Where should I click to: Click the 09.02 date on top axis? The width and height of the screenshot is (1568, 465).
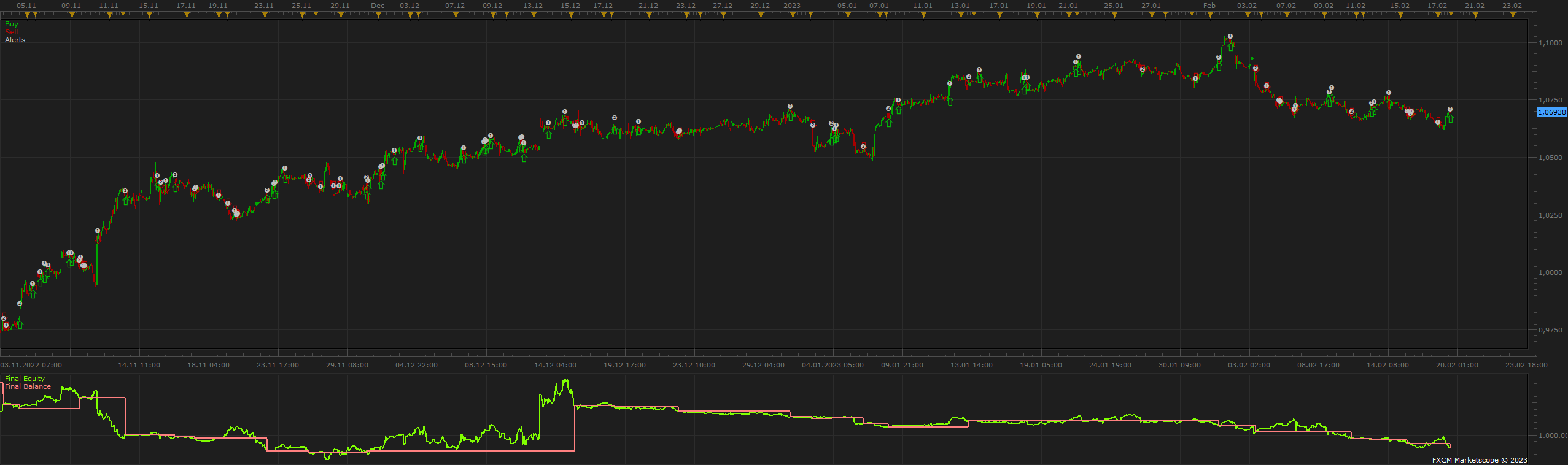click(x=1324, y=6)
